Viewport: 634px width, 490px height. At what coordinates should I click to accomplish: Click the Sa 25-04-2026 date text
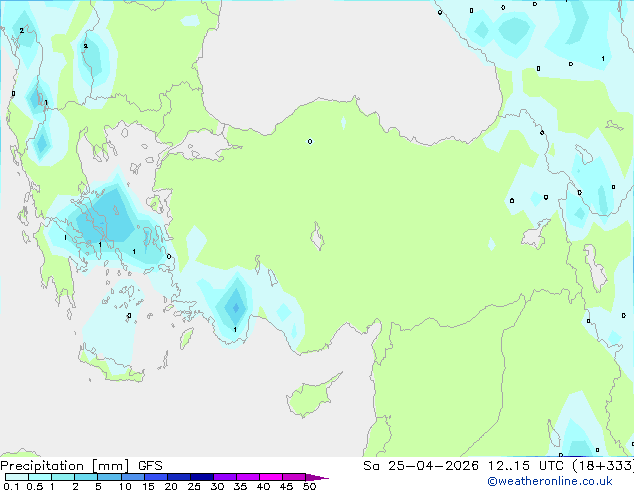pyautogui.click(x=421, y=466)
